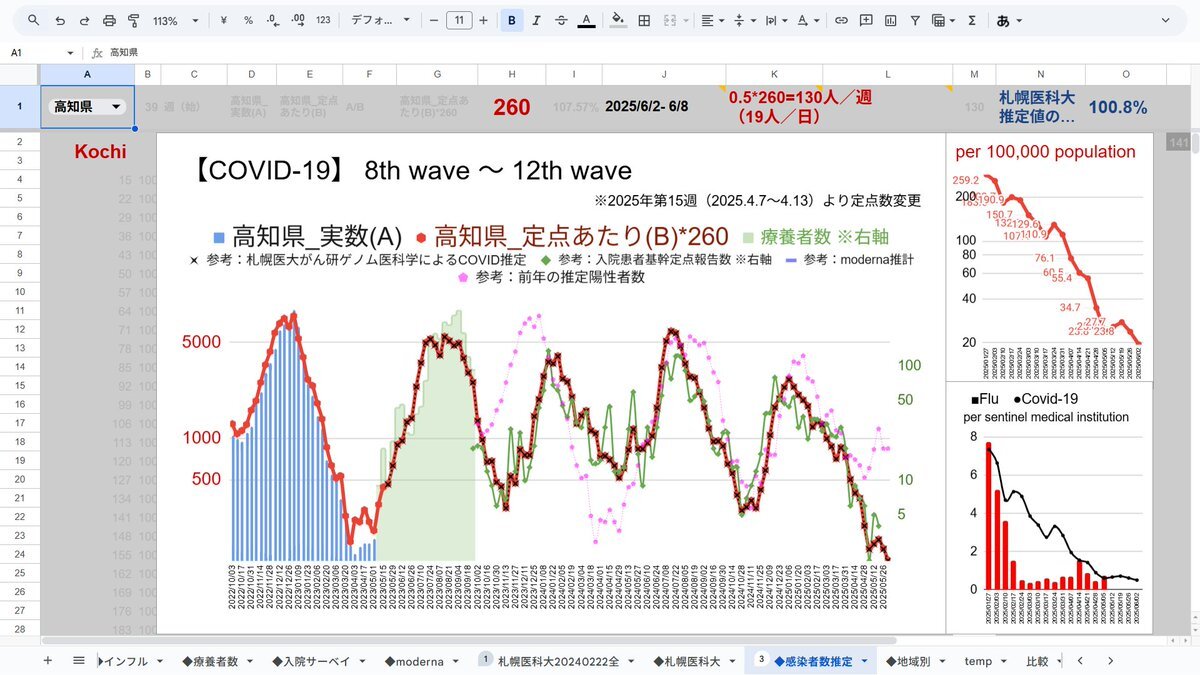Redo the last action
The image size is (1200, 675).
pos(84,20)
